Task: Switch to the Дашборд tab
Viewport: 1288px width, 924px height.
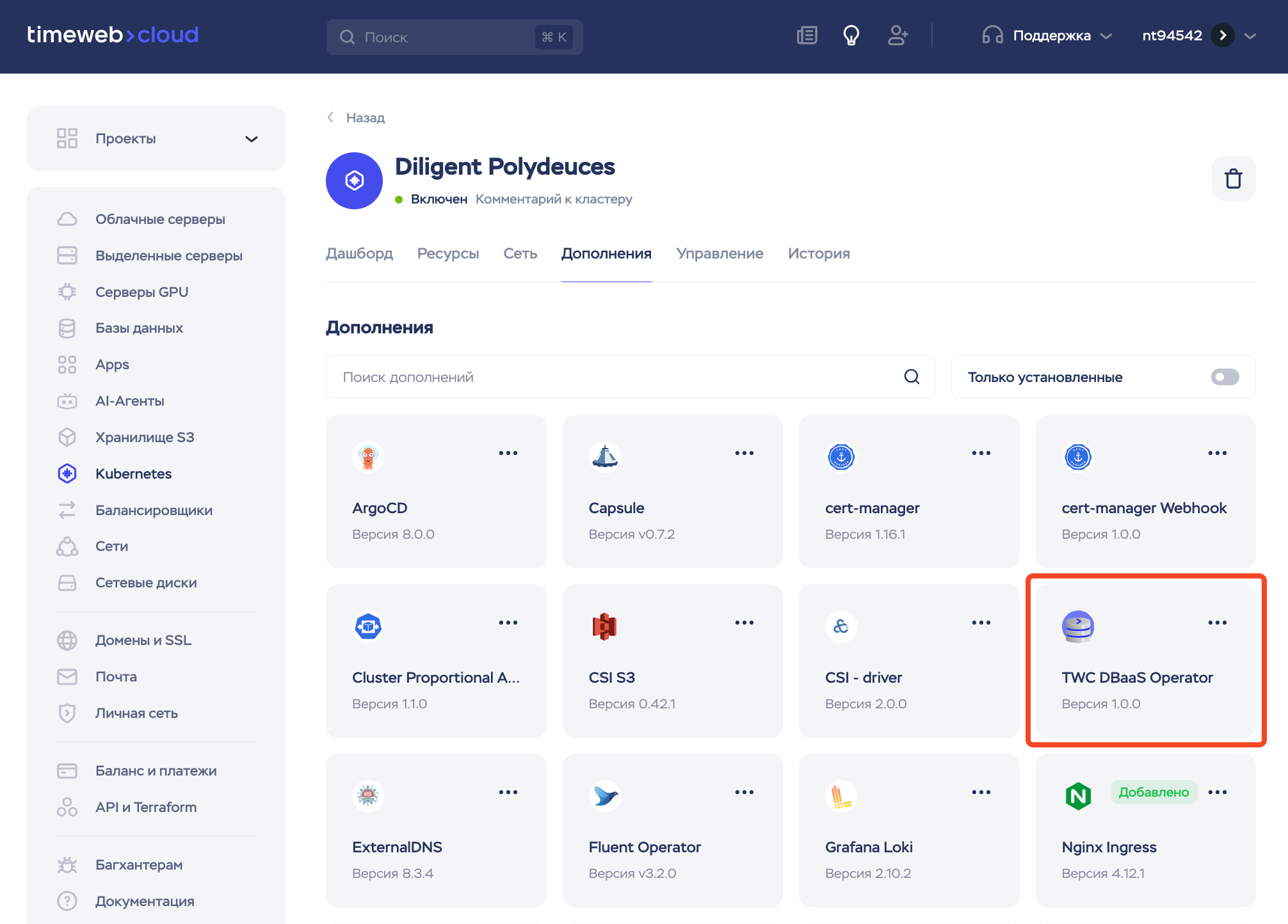Action: tap(359, 253)
